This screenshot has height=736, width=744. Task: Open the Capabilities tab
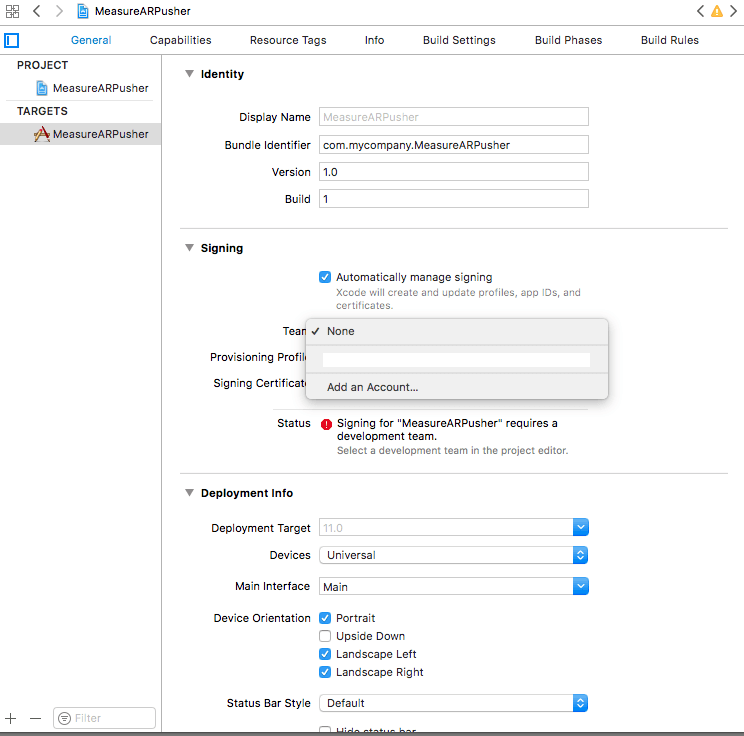[x=180, y=40]
